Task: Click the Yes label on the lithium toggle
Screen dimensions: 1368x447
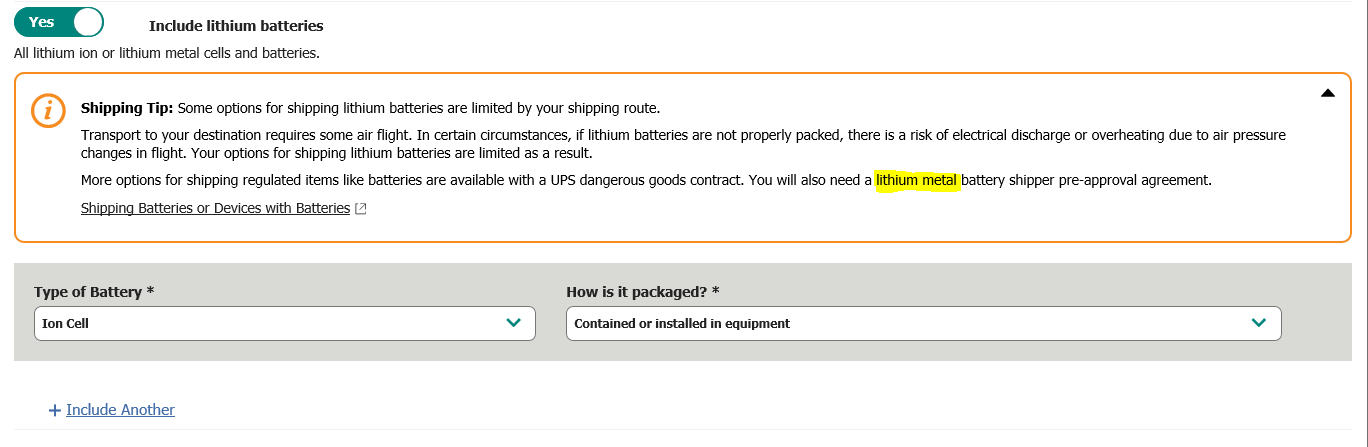Action: 42,22
